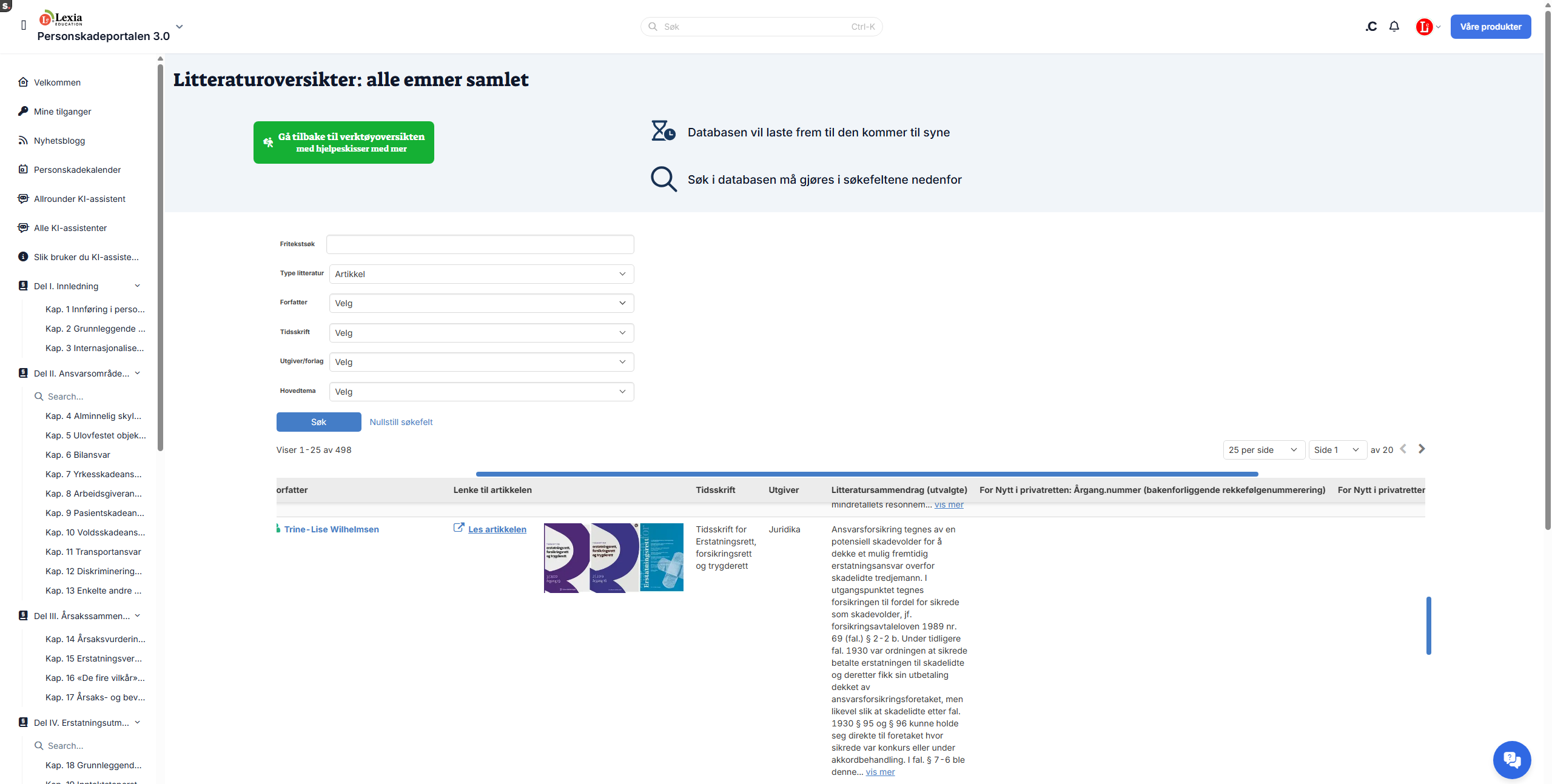Click green Gå tilbake til verktøyoversikten button
The image size is (1552, 784).
[x=344, y=142]
